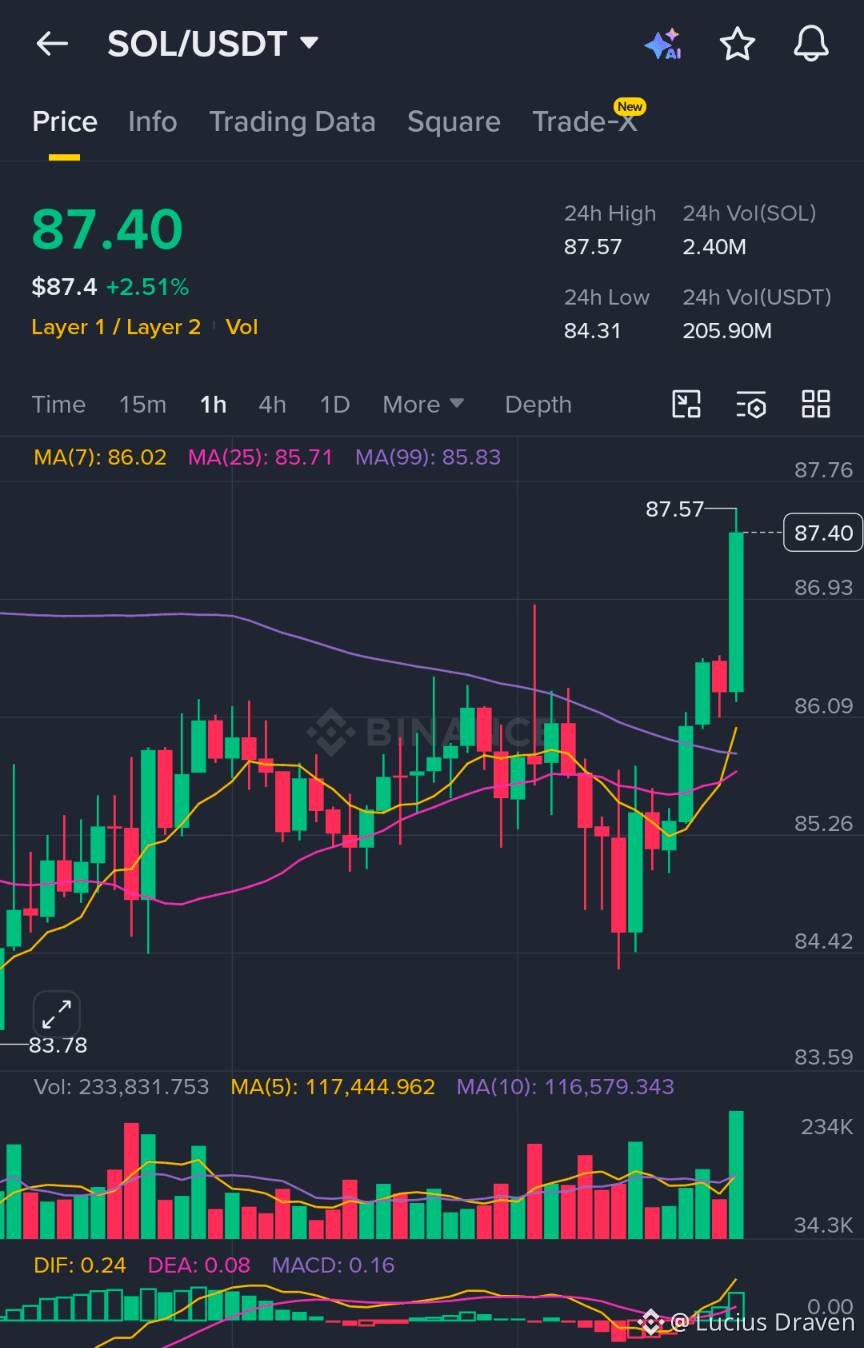Open the Trade-X tab
The image size is (864, 1348).
585,122
